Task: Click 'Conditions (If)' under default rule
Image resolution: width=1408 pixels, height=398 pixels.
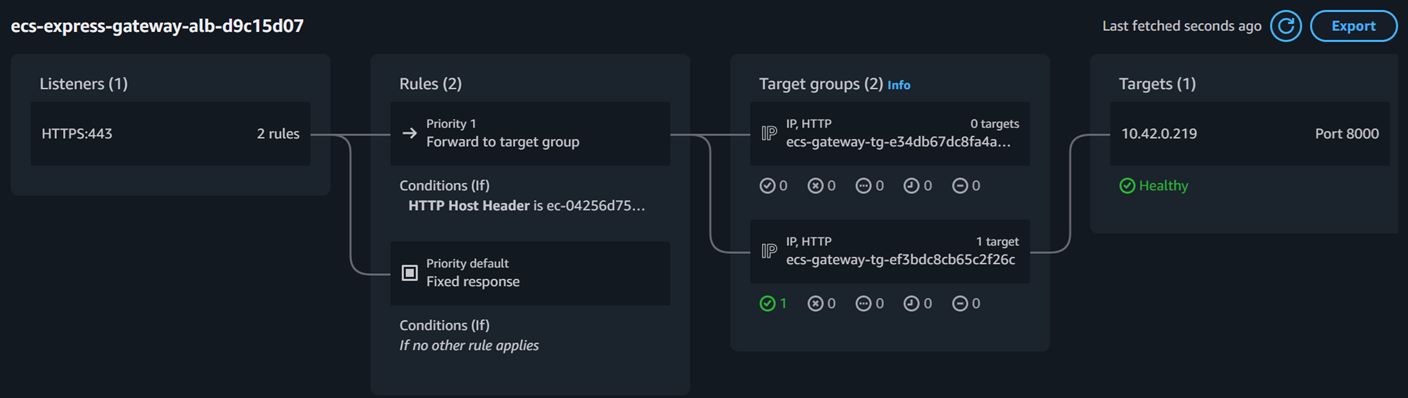Action: (444, 326)
